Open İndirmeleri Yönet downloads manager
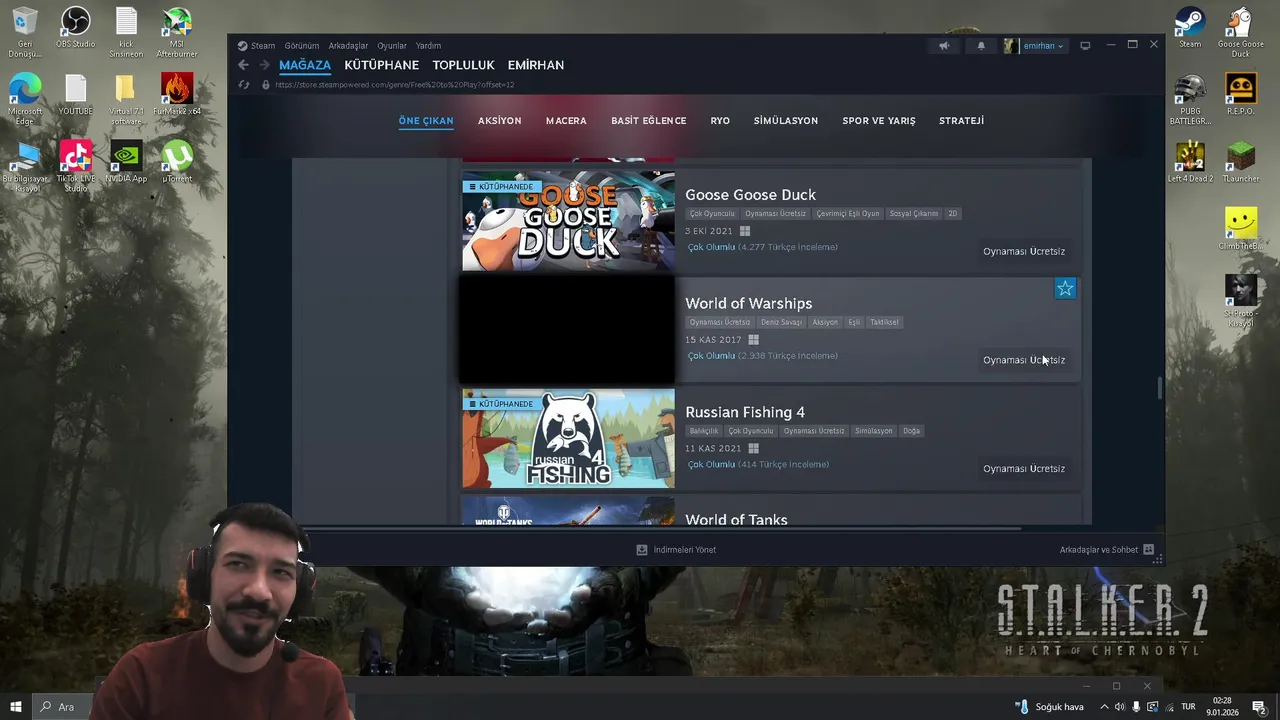 676,549
